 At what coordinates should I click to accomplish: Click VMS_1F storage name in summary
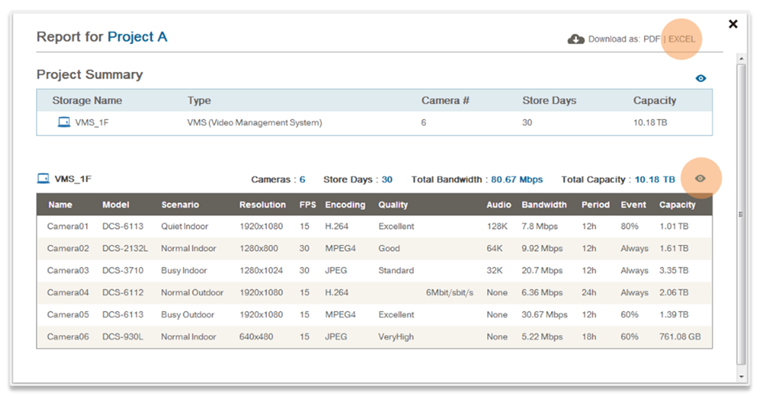(92, 122)
